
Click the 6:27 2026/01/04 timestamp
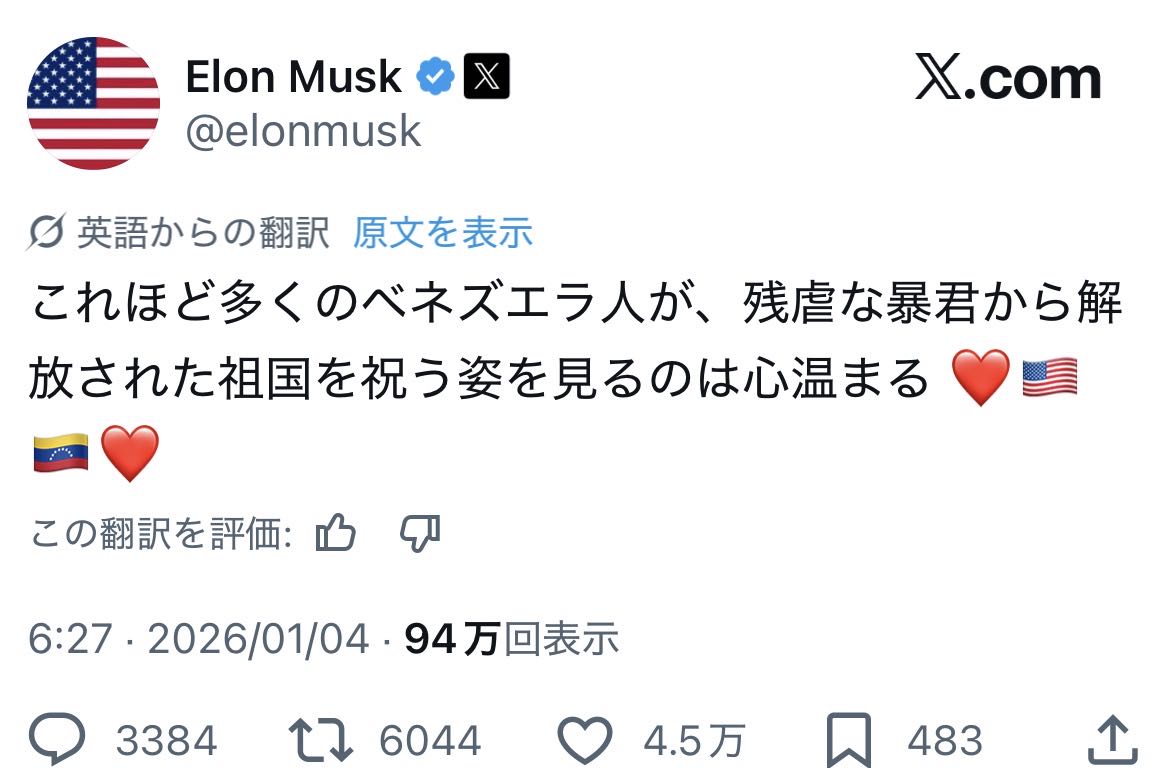[198, 639]
